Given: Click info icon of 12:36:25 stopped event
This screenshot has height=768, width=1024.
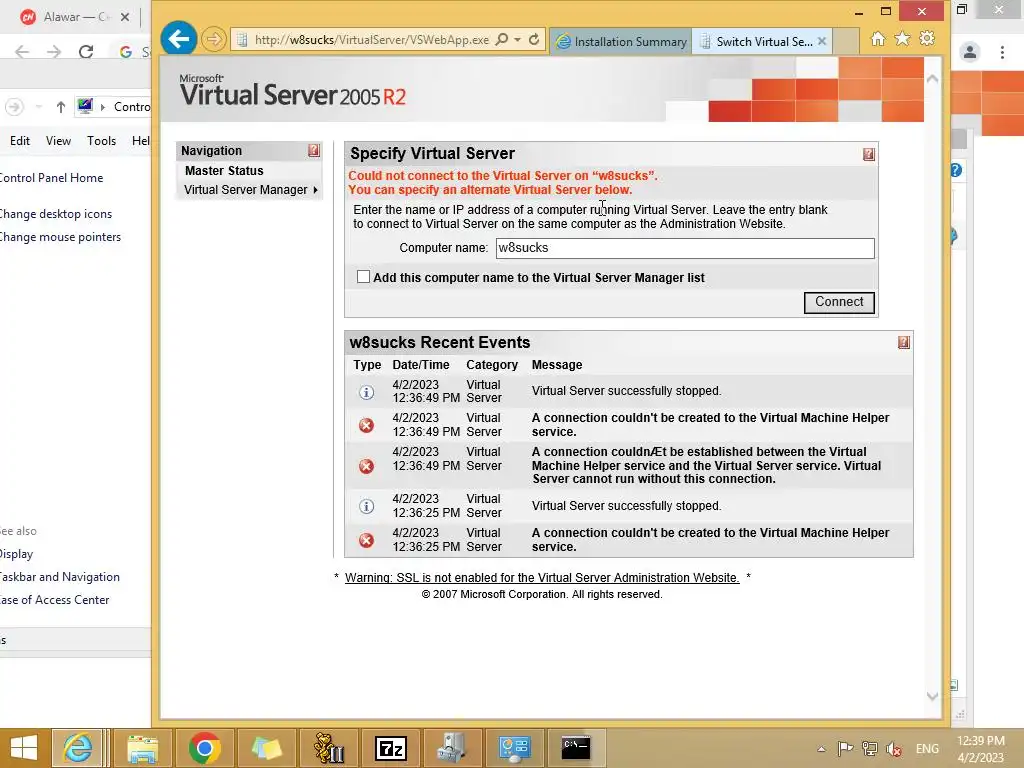Looking at the screenshot, I should click(x=366, y=506).
